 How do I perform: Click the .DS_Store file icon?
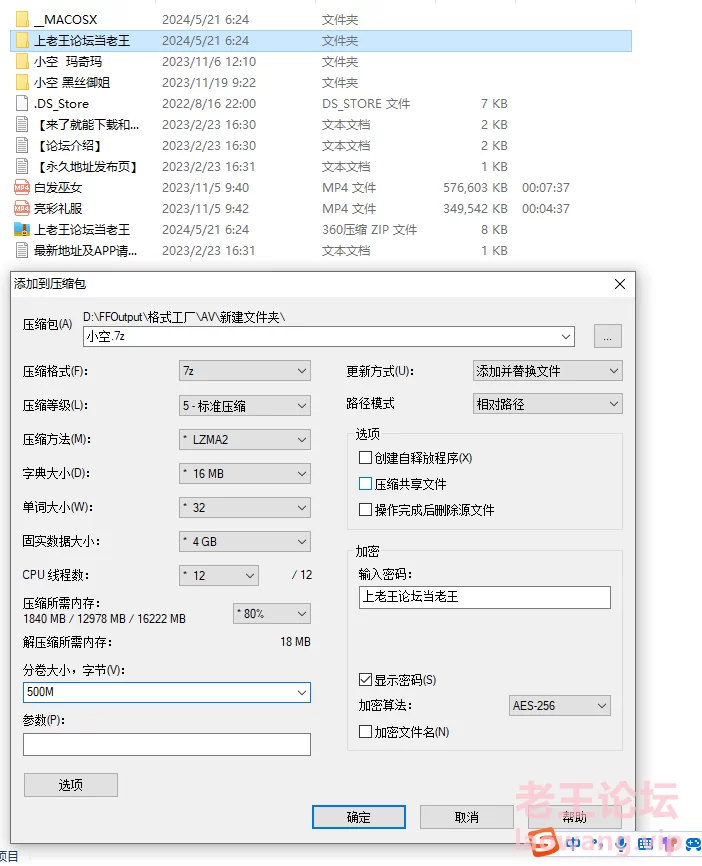(x=22, y=104)
